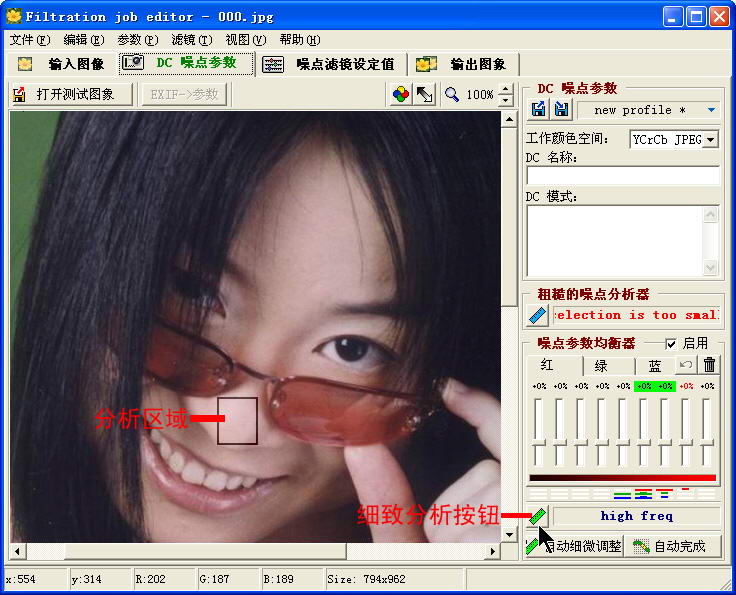
Task: Expand the new profile dropdown
Action: [711, 110]
